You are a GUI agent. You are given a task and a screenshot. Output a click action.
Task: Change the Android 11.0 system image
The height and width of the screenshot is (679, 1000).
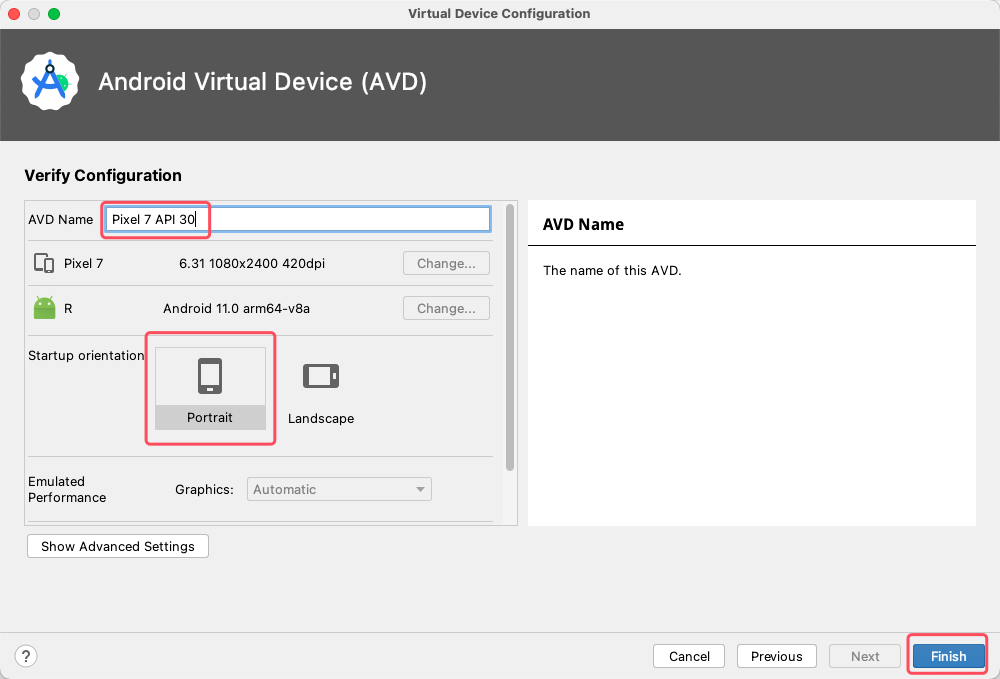point(446,308)
